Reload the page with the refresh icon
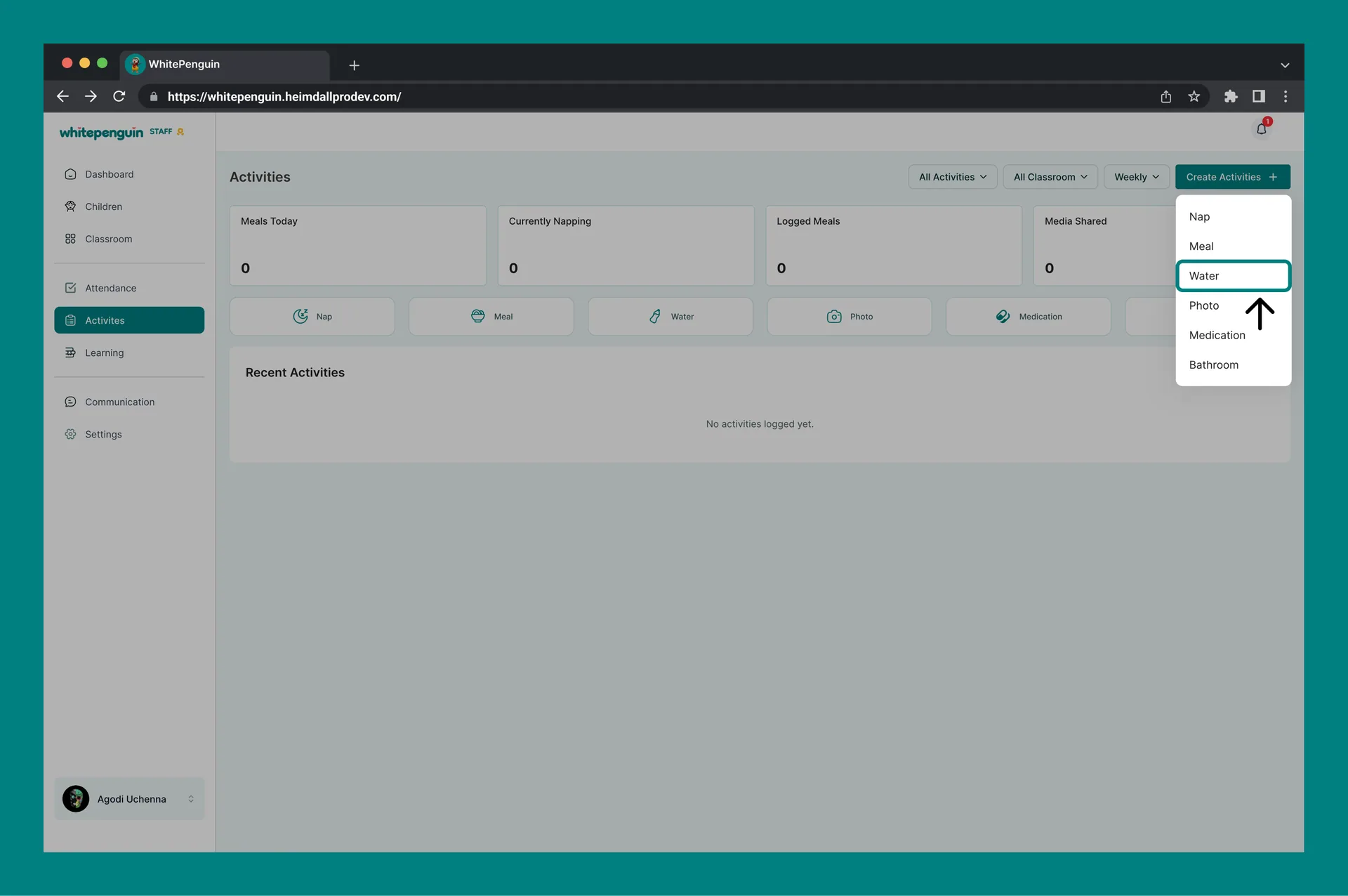 click(x=119, y=96)
